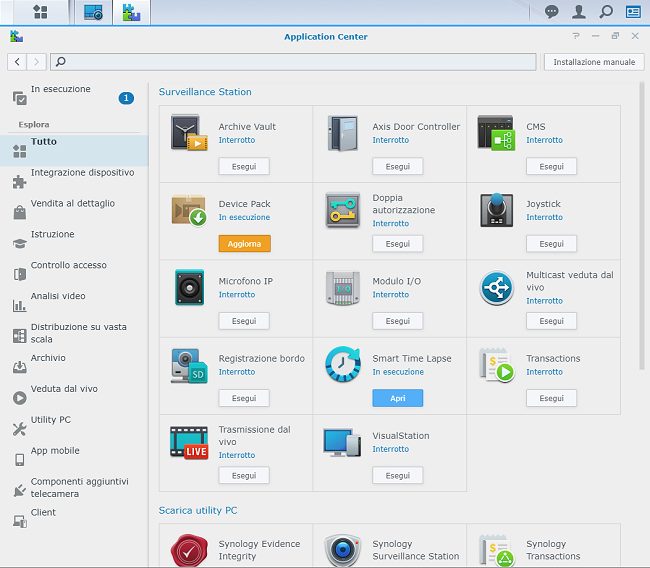Open the Analisi video category
This screenshot has width=650, height=568.
[74, 305]
